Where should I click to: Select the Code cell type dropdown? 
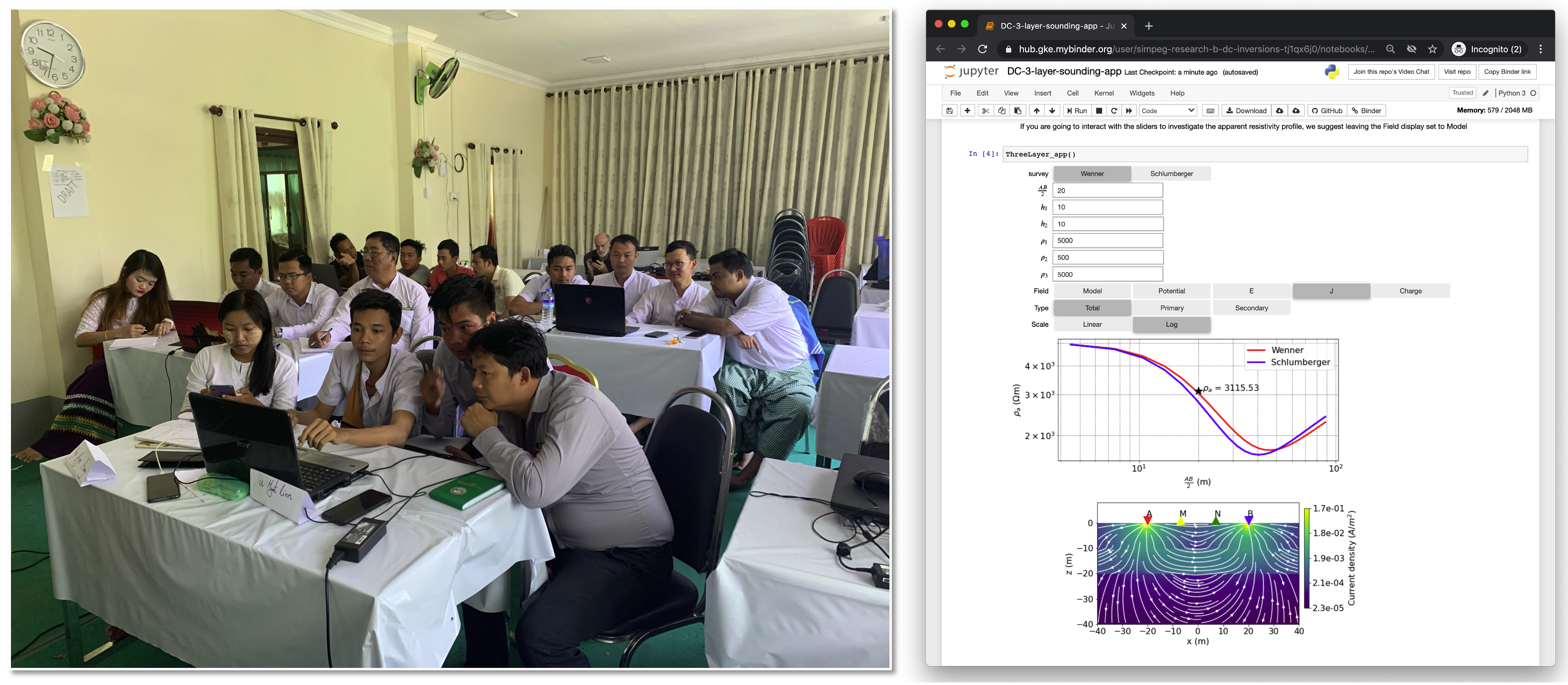pos(1167,110)
